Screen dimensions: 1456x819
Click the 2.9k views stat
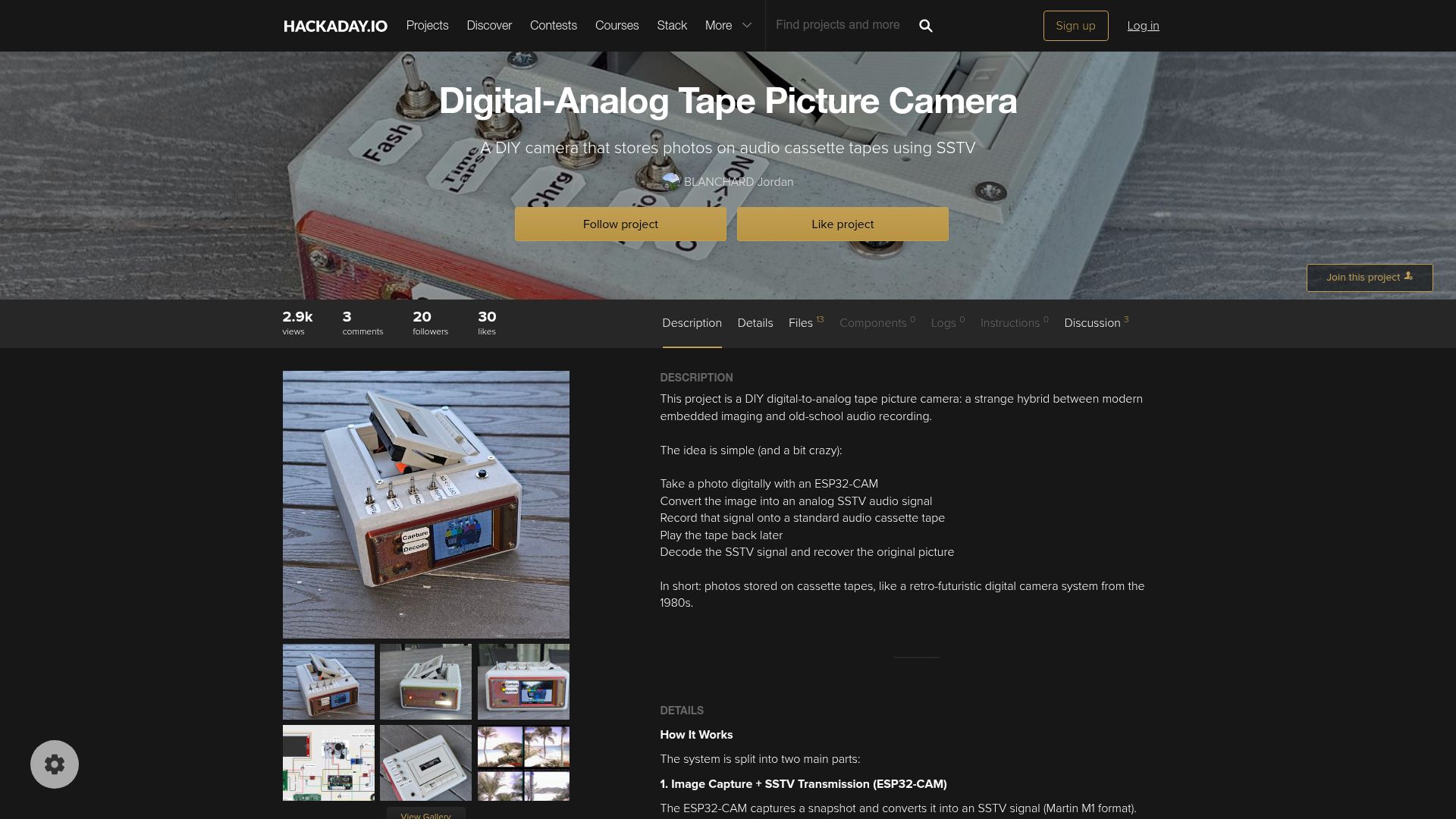tap(297, 322)
